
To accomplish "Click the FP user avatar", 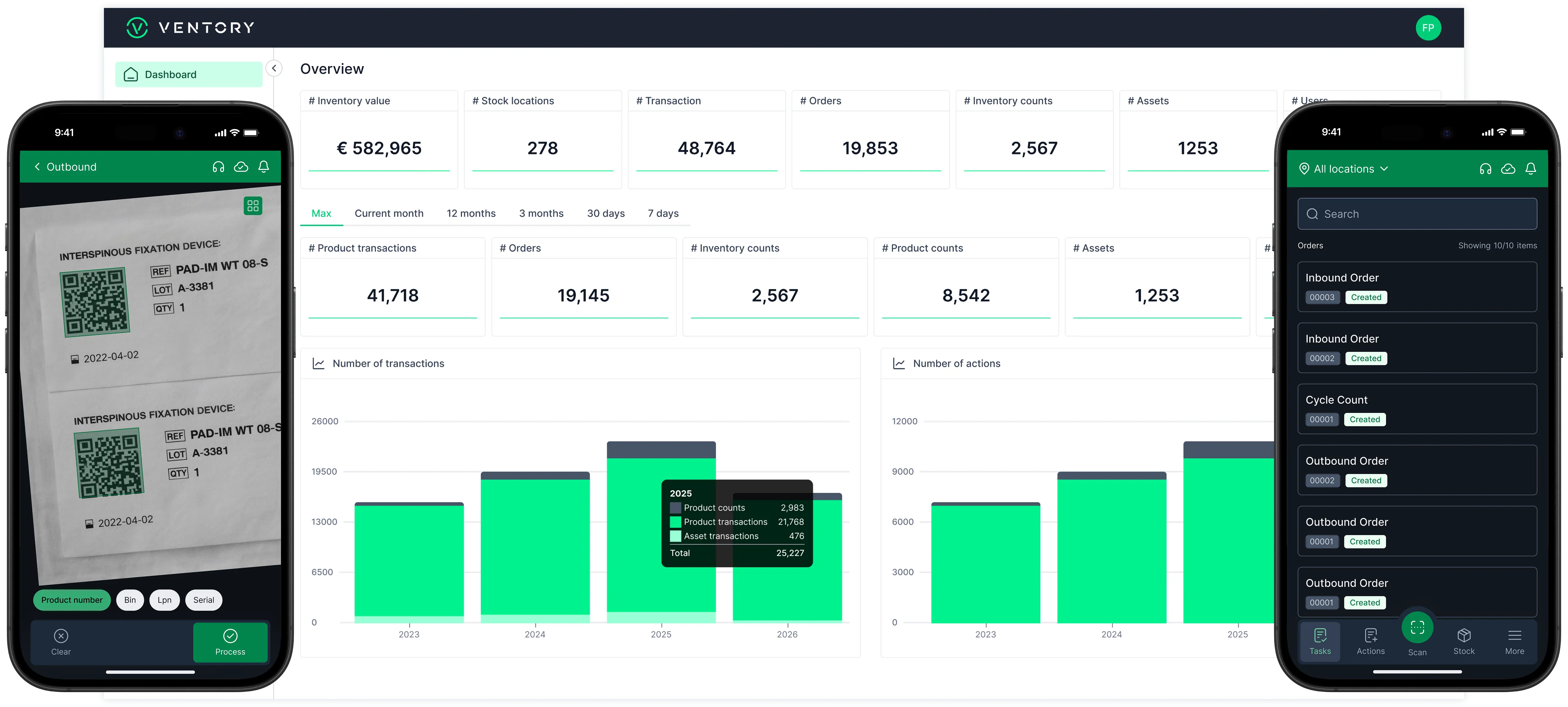I will click(x=1428, y=28).
